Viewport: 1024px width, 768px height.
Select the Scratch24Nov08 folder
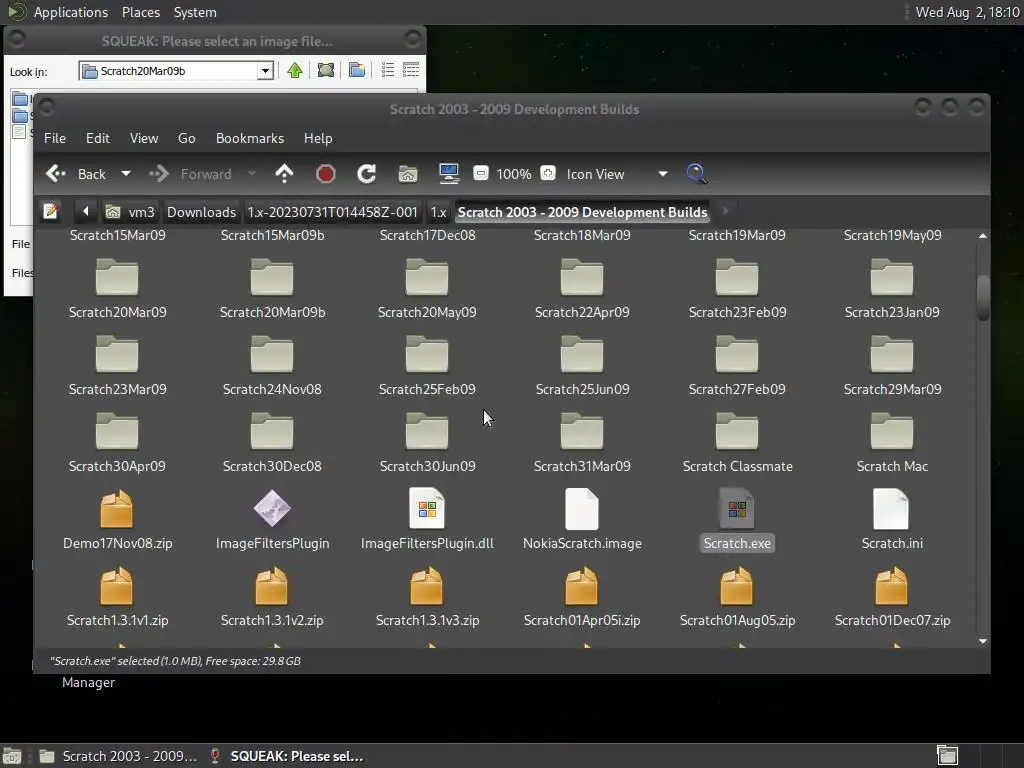(272, 364)
